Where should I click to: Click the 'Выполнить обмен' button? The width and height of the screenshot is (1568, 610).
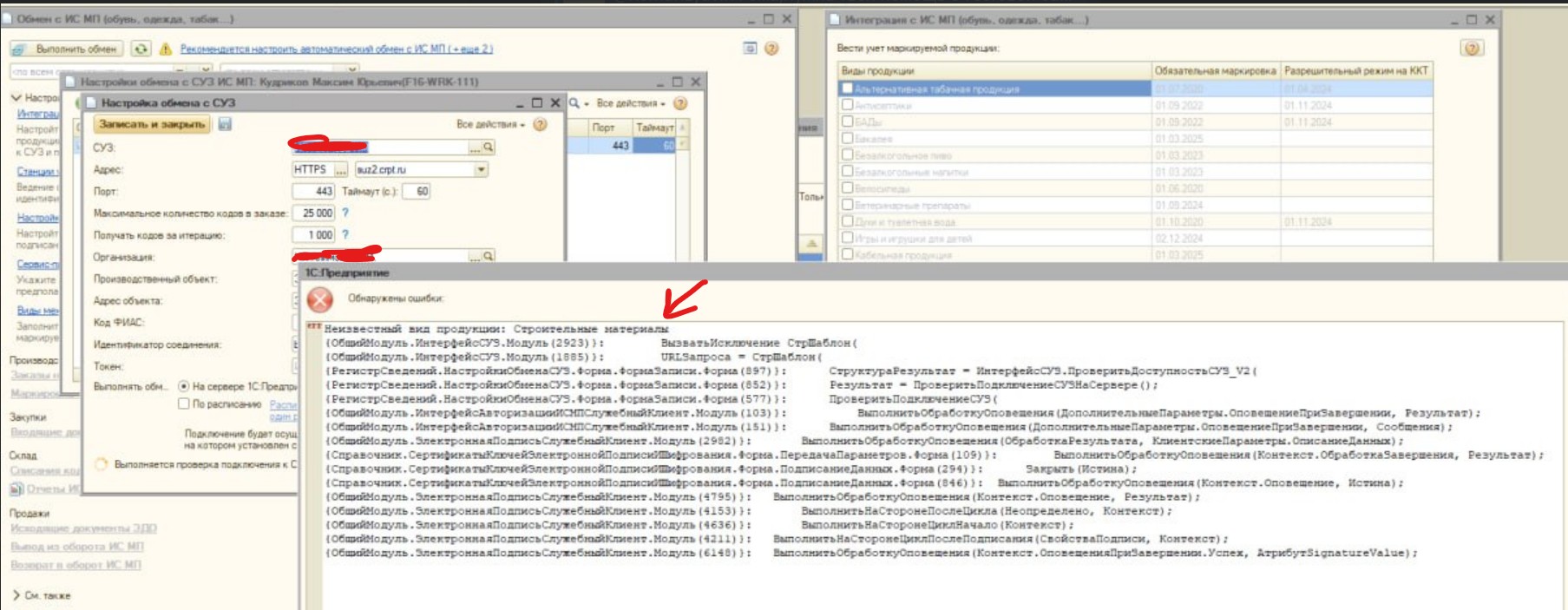tap(69, 49)
